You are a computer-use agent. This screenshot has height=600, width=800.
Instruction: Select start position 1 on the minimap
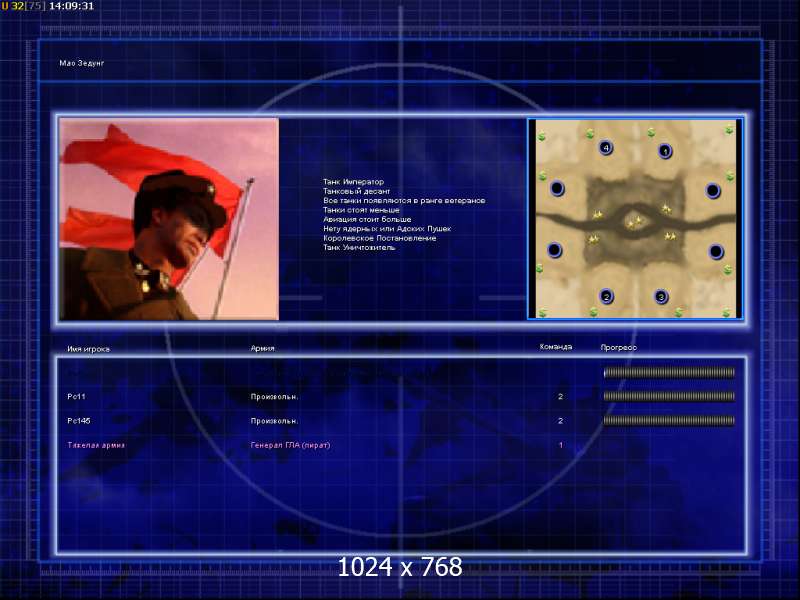click(x=665, y=152)
